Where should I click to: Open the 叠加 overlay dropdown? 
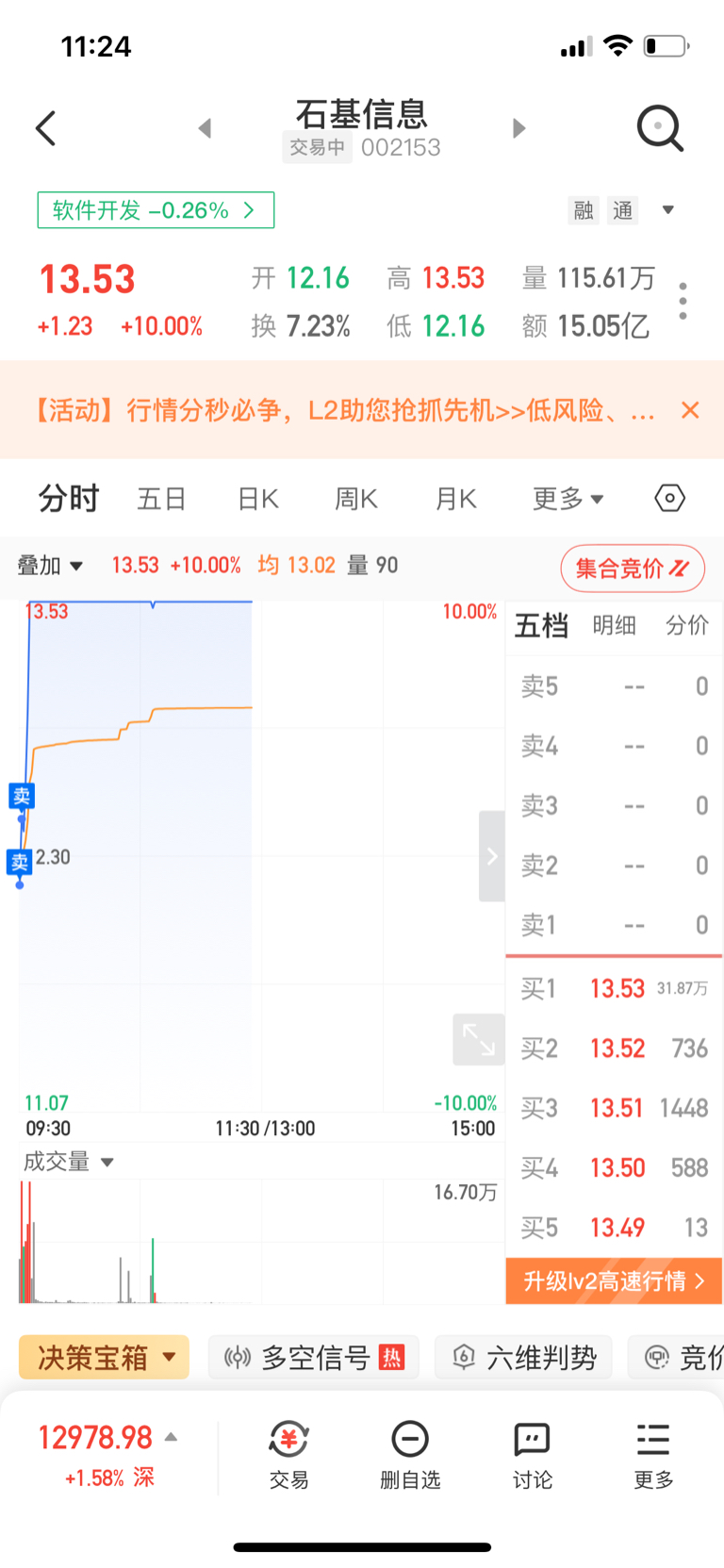click(50, 566)
